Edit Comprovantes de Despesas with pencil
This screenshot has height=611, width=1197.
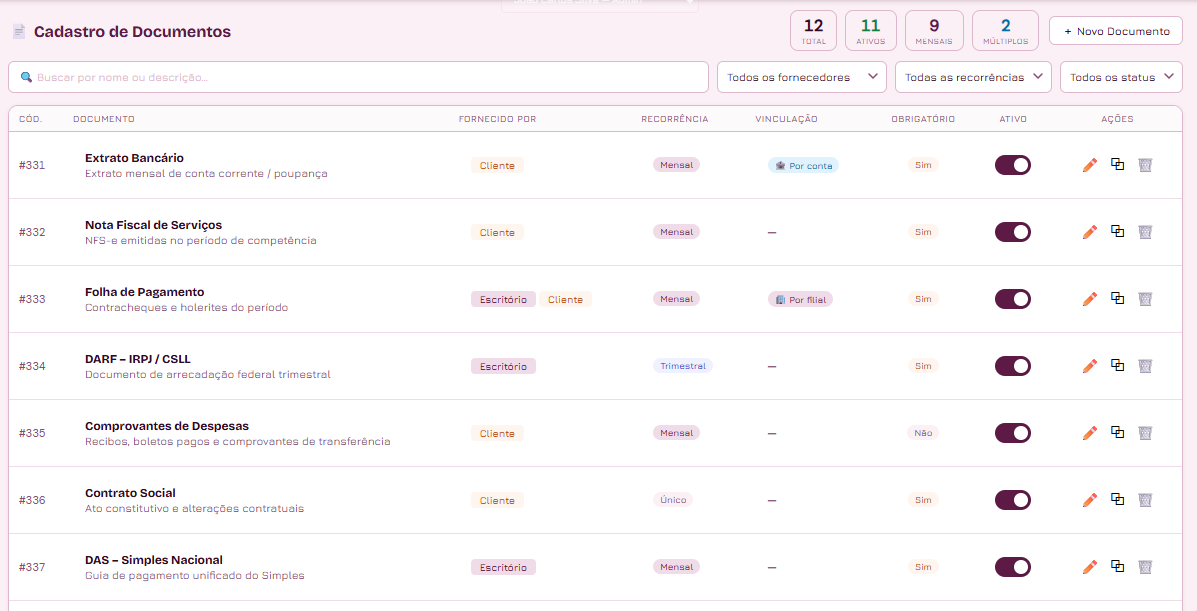[x=1089, y=433]
